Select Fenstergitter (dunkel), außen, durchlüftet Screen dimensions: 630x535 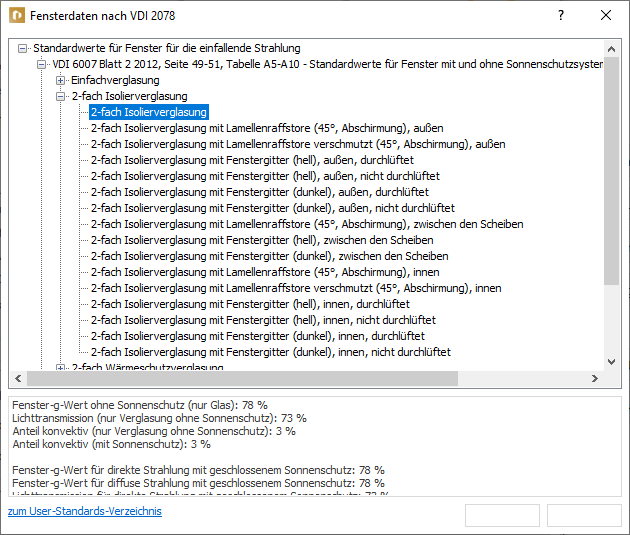tap(260, 192)
